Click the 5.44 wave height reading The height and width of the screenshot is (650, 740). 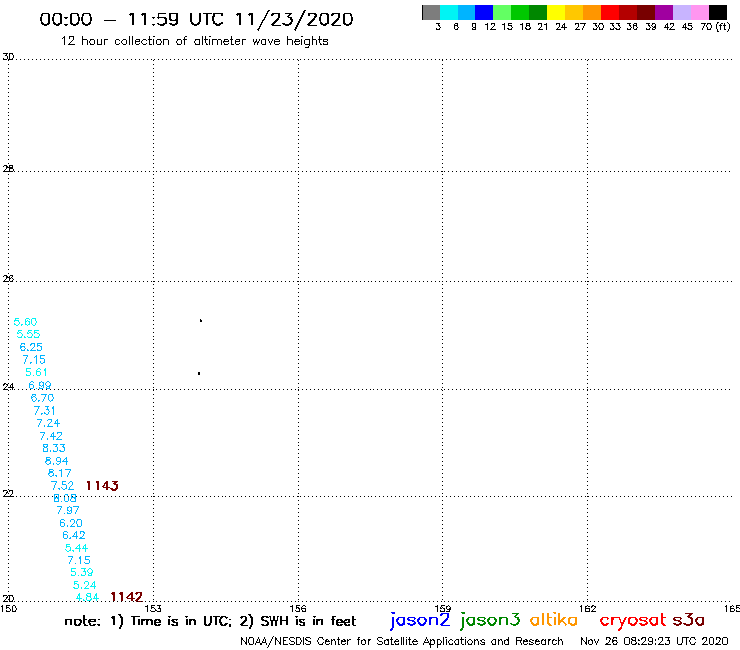pos(76,548)
